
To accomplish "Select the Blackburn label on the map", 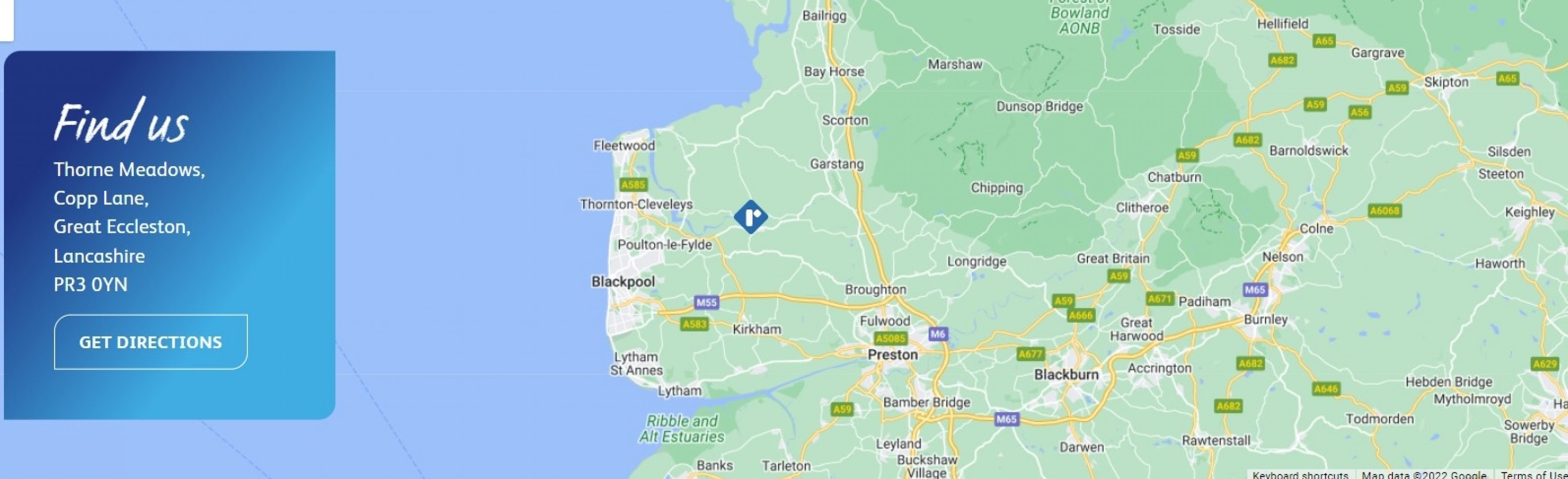I will (x=1066, y=375).
